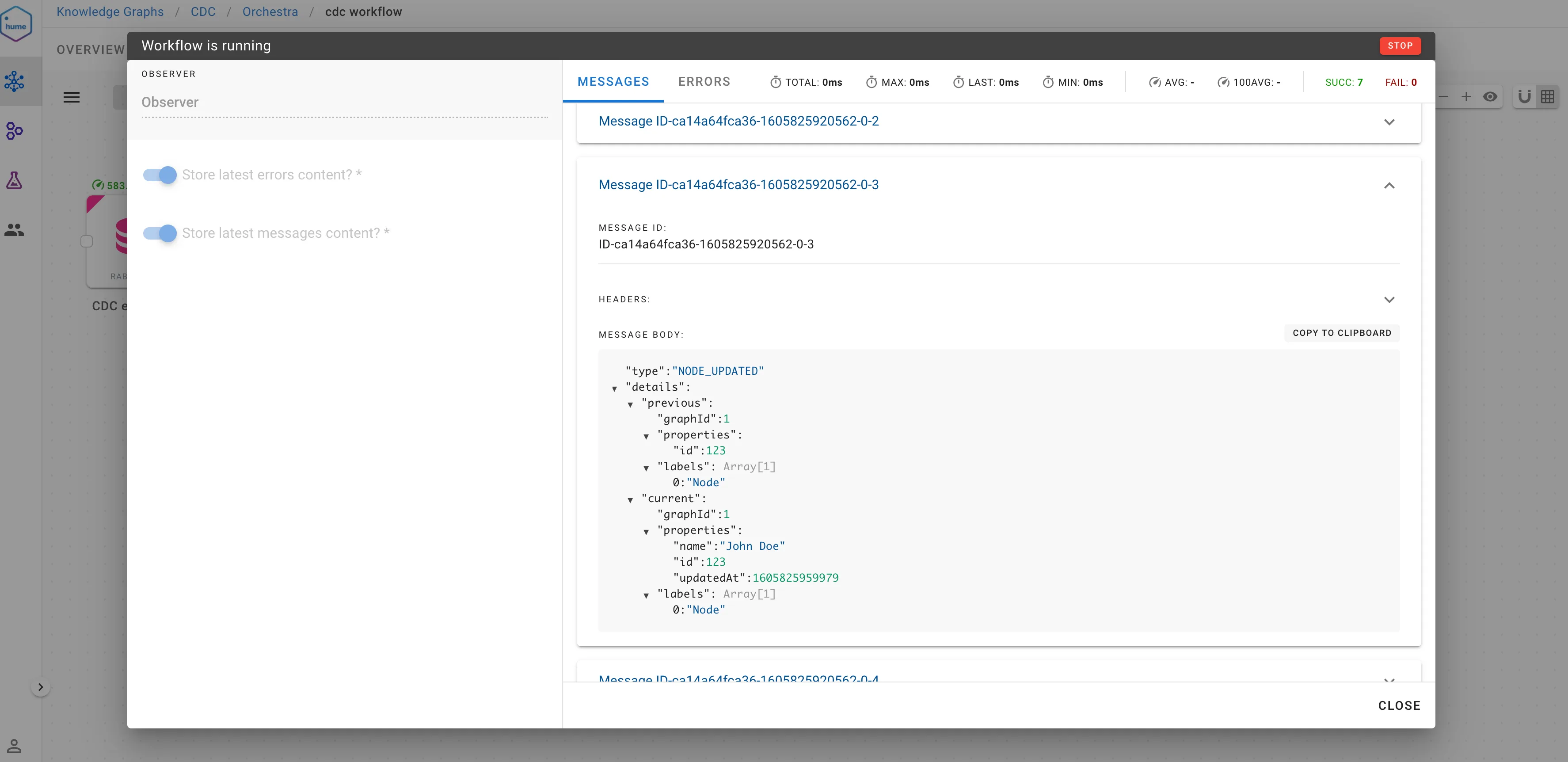Click the cdc workflow breadcrumb text
The height and width of the screenshot is (762, 1568).
click(363, 11)
